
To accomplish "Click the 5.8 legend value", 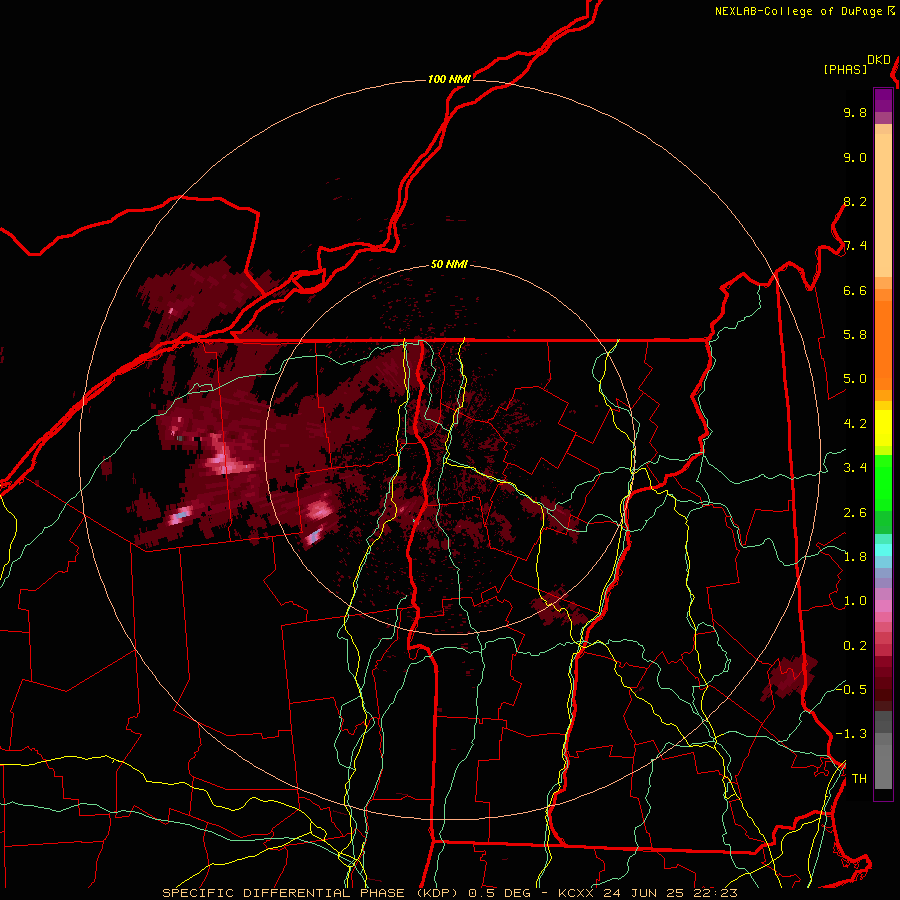I will point(855,335).
